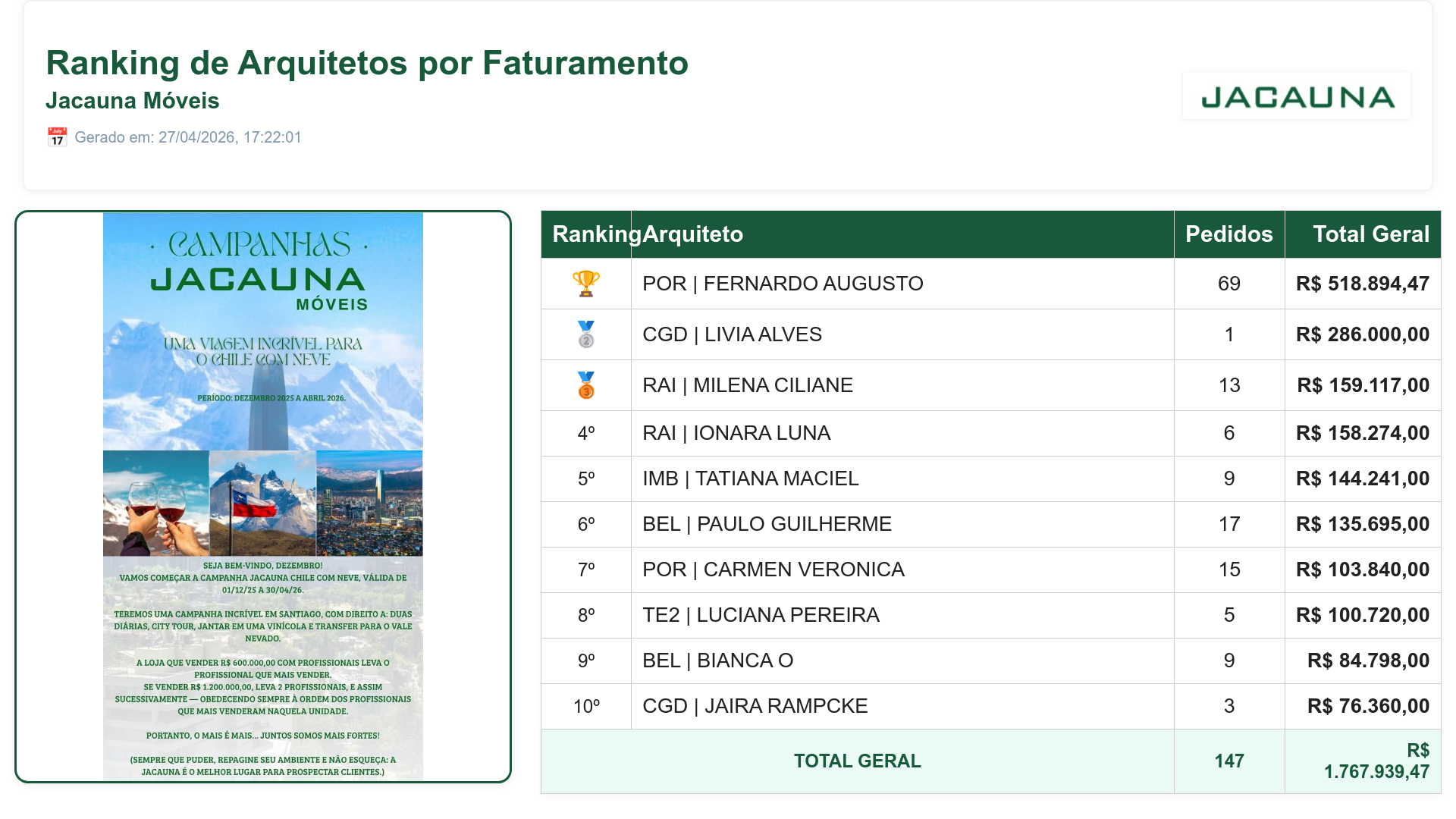The height and width of the screenshot is (819, 1456).
Task: Click the bronze medal third-place icon
Action: click(x=586, y=385)
